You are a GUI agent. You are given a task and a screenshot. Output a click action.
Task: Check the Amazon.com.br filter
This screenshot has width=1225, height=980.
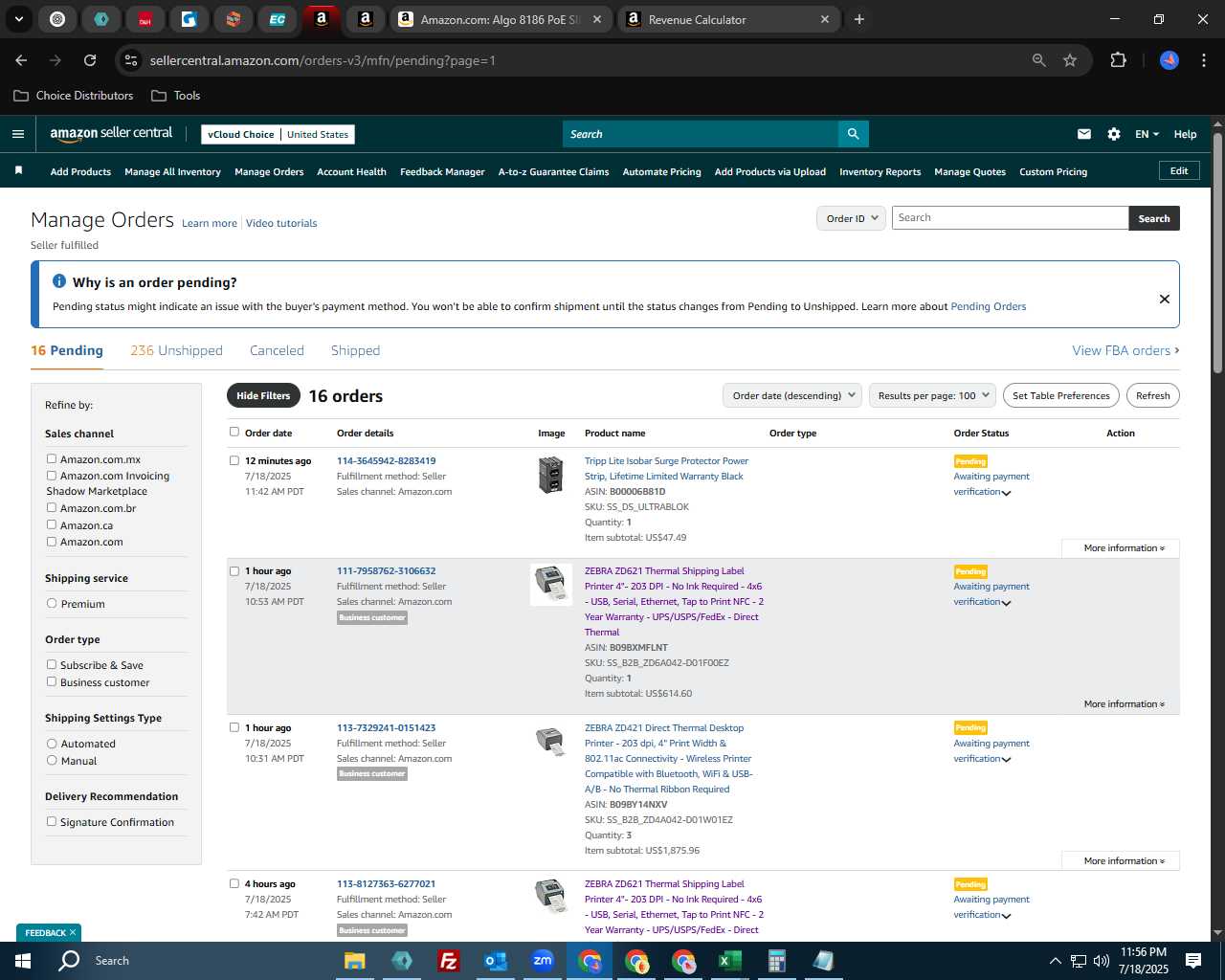52,508
